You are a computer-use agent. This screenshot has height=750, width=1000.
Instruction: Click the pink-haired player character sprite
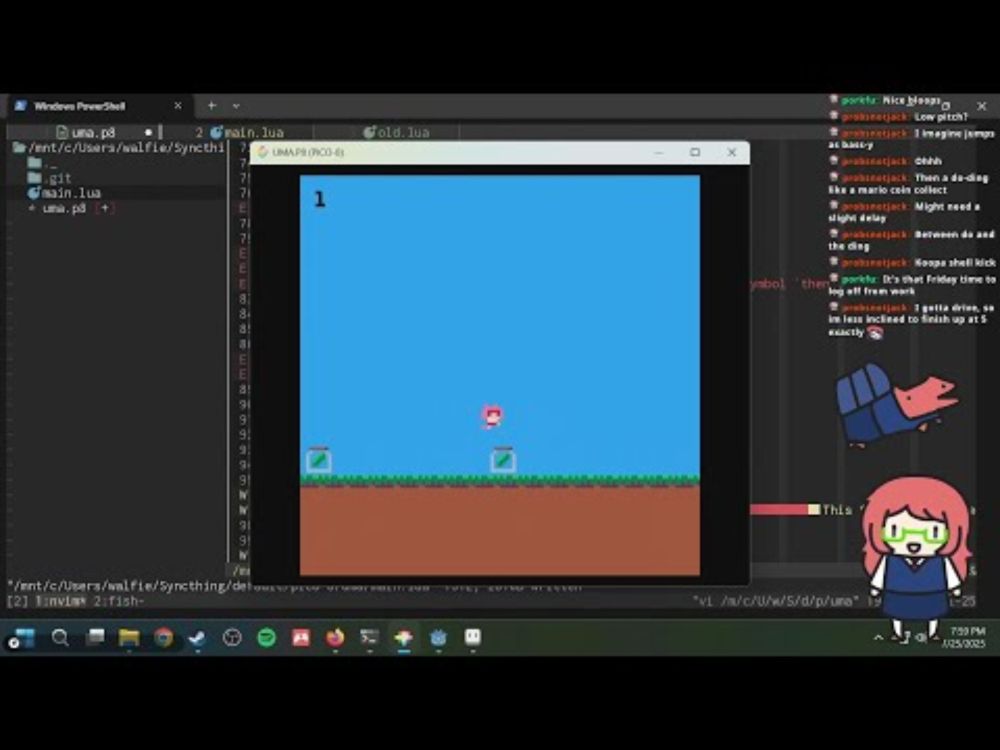492,418
